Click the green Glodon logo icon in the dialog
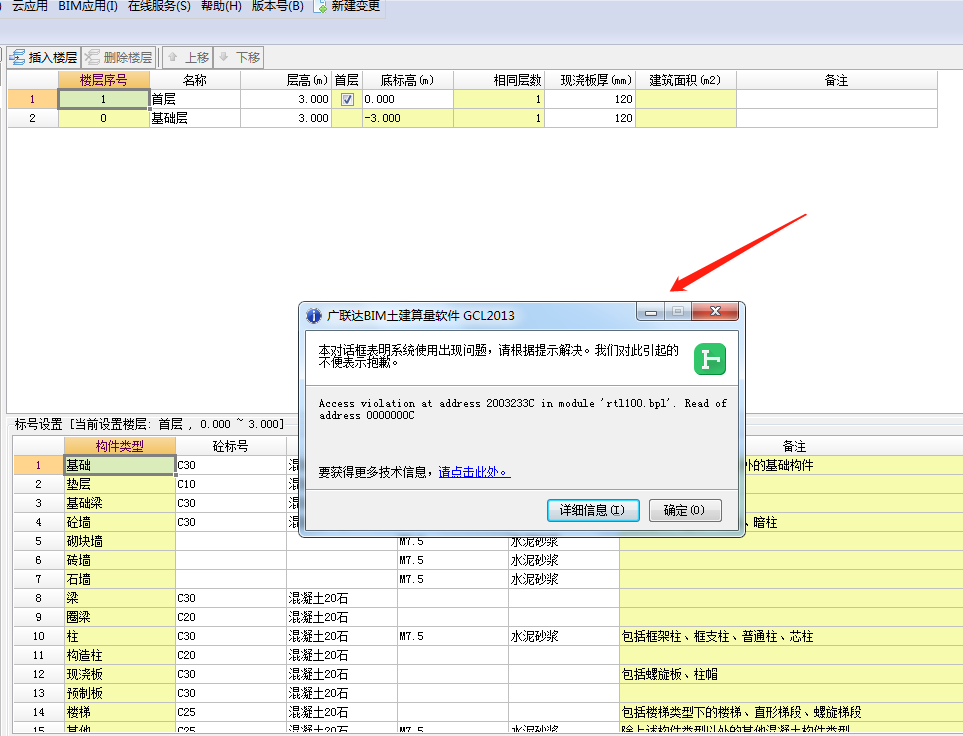This screenshot has width=963, height=736. [x=710, y=359]
